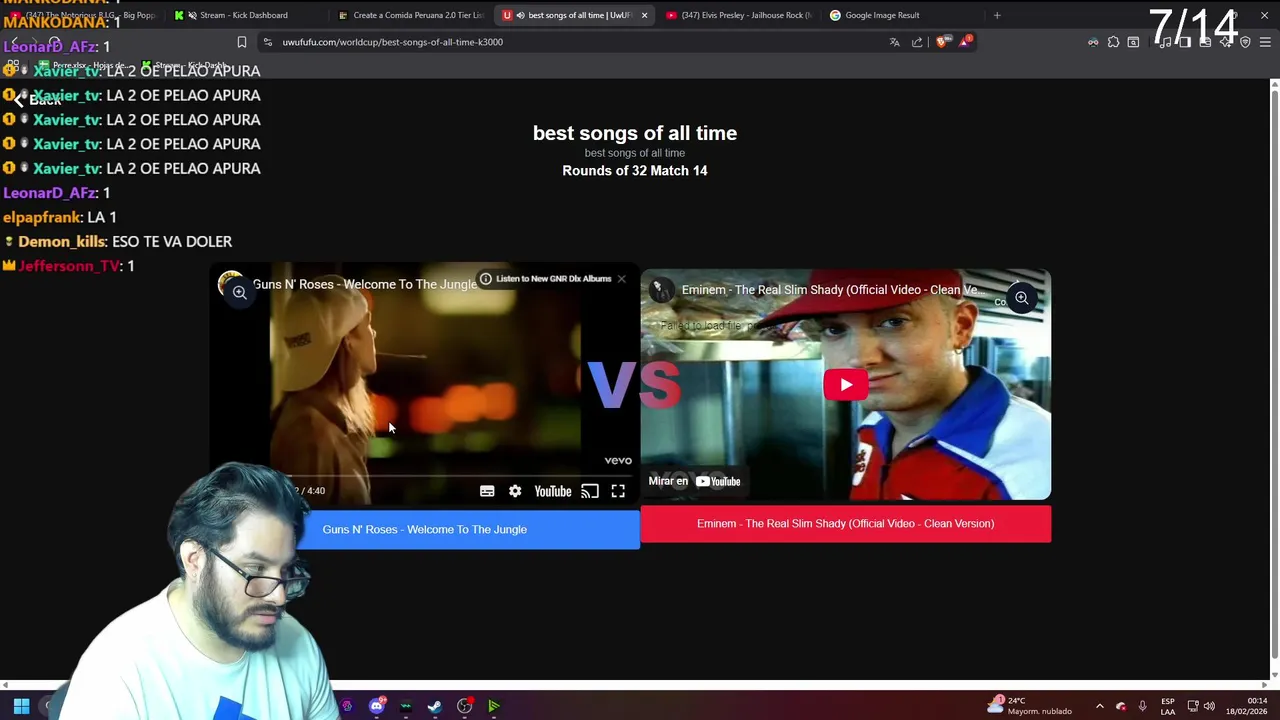1280x720 pixels.
Task: Expand the system tray hidden icons chevron
Action: [1099, 706]
